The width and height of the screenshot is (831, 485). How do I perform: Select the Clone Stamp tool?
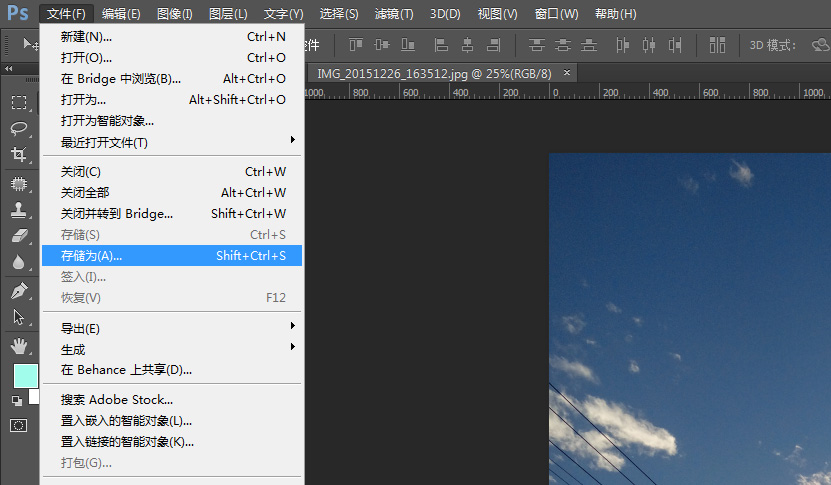coord(19,210)
